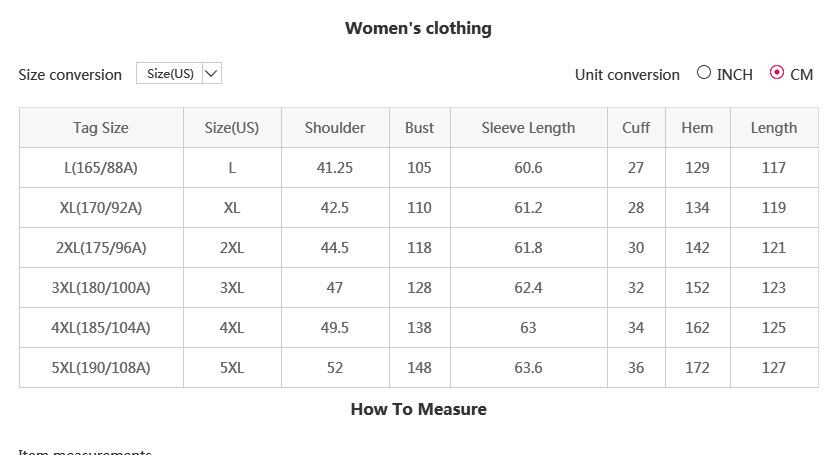Click the Tag Size column header
The image size is (835, 455).
(x=101, y=128)
